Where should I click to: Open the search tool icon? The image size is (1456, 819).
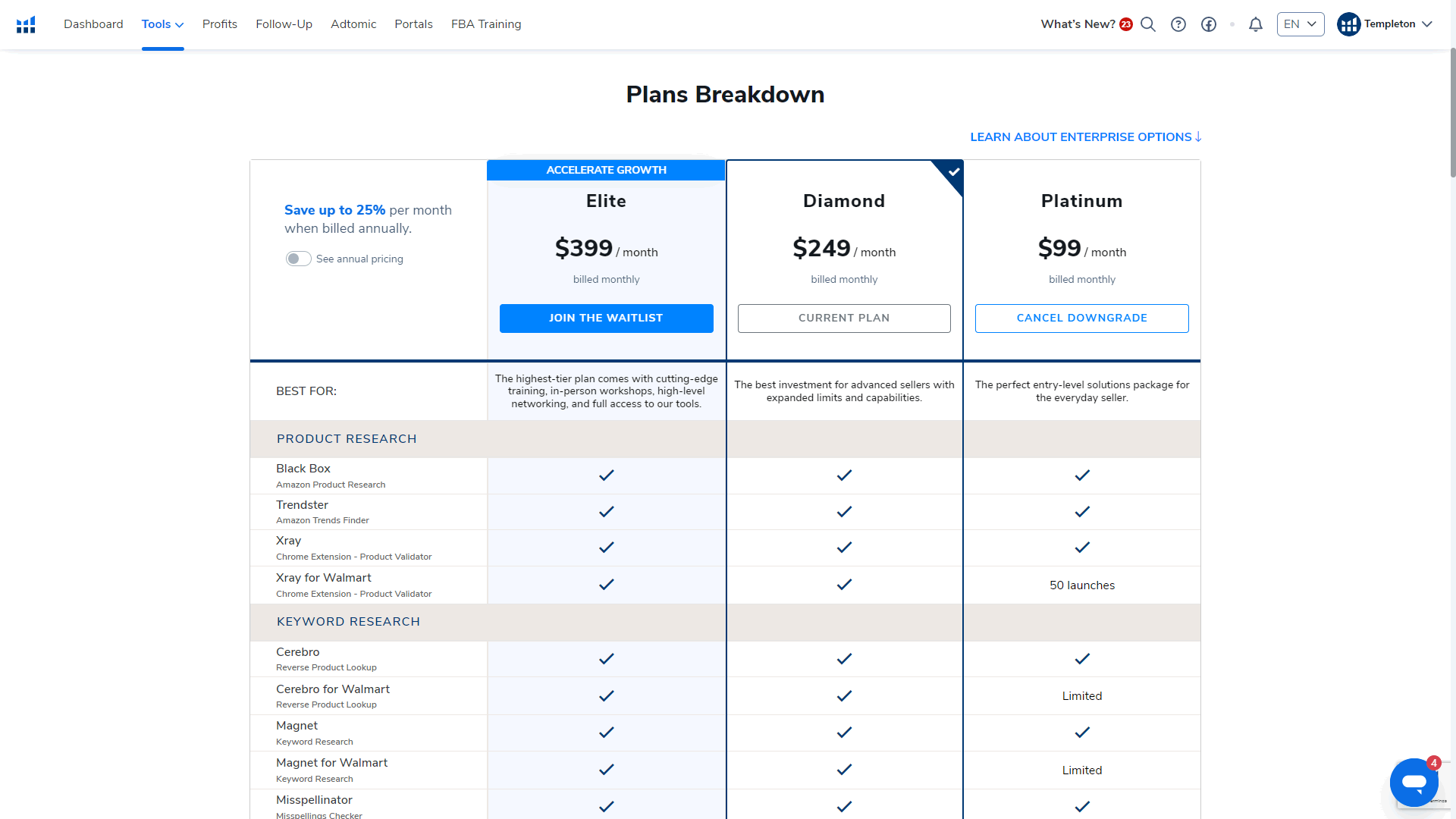(x=1149, y=24)
